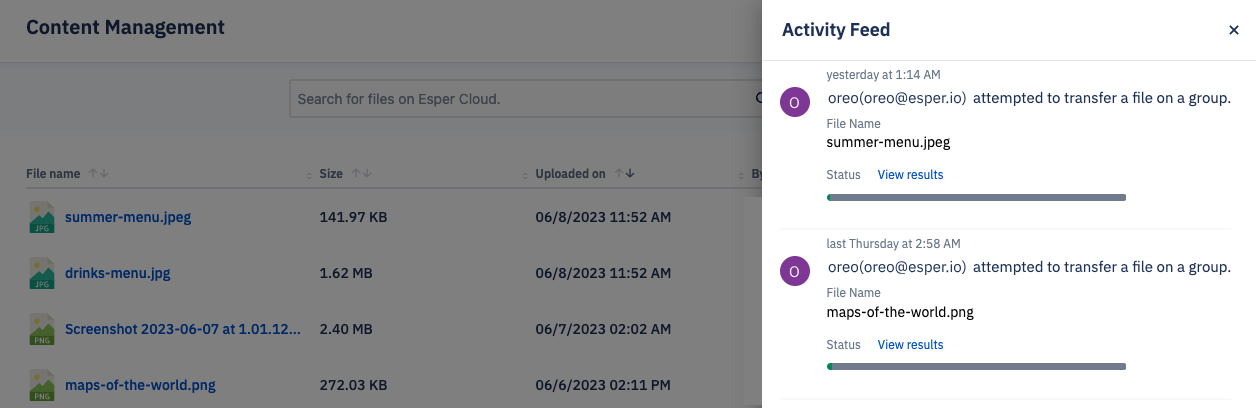The width and height of the screenshot is (1256, 408).
Task: View results for the maps-of-the-world.png transfer
Action: coord(910,345)
